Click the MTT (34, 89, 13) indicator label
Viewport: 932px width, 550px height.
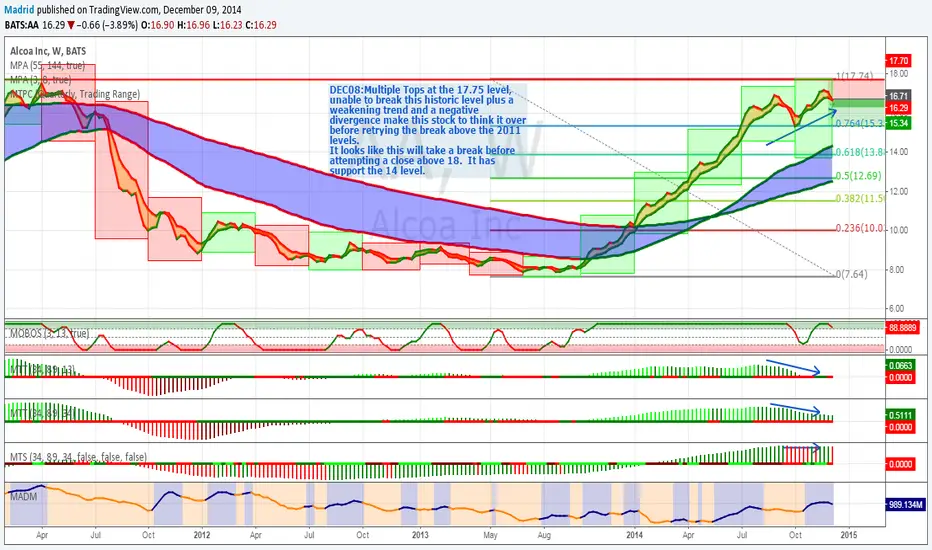pos(42,370)
